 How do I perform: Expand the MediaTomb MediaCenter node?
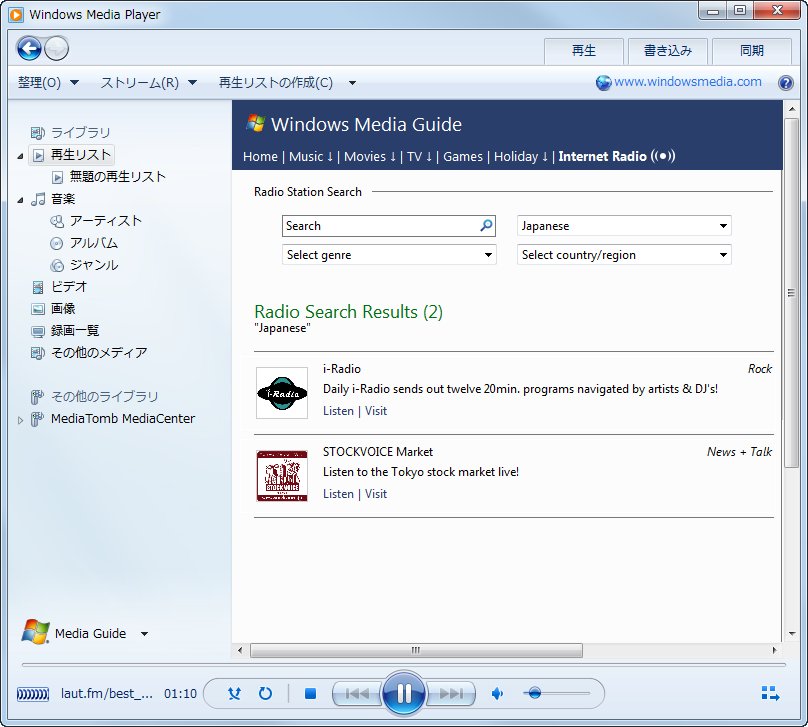pyautogui.click(x=20, y=420)
